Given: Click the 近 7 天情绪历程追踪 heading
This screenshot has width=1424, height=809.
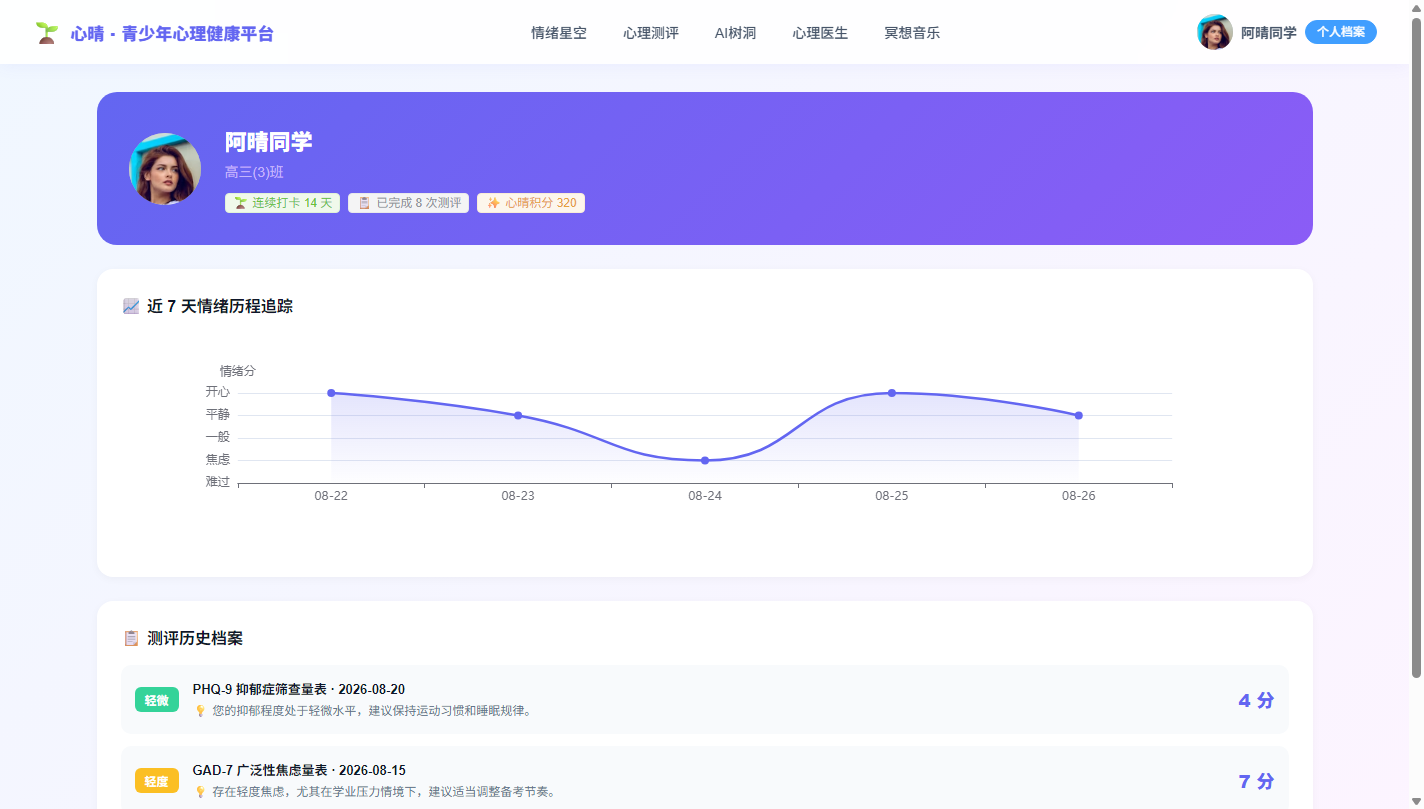Looking at the screenshot, I should pos(220,306).
